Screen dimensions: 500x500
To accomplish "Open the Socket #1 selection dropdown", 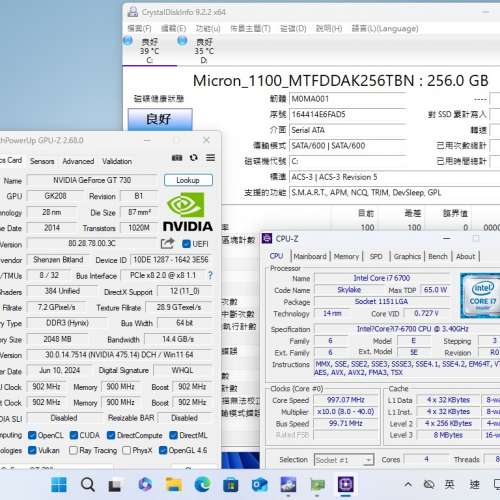I will 344,460.
